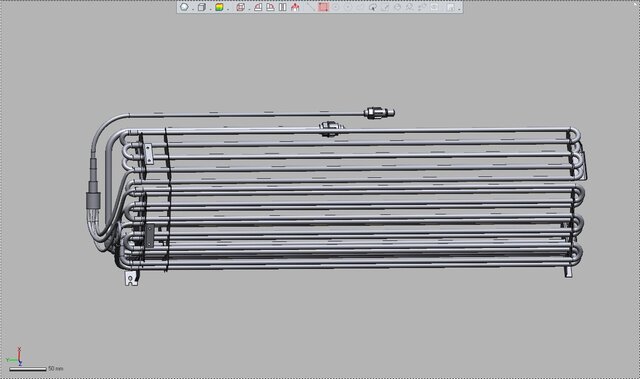Click the red house-shaped toolbar icon
The image size is (640, 379).
(x=295, y=7)
